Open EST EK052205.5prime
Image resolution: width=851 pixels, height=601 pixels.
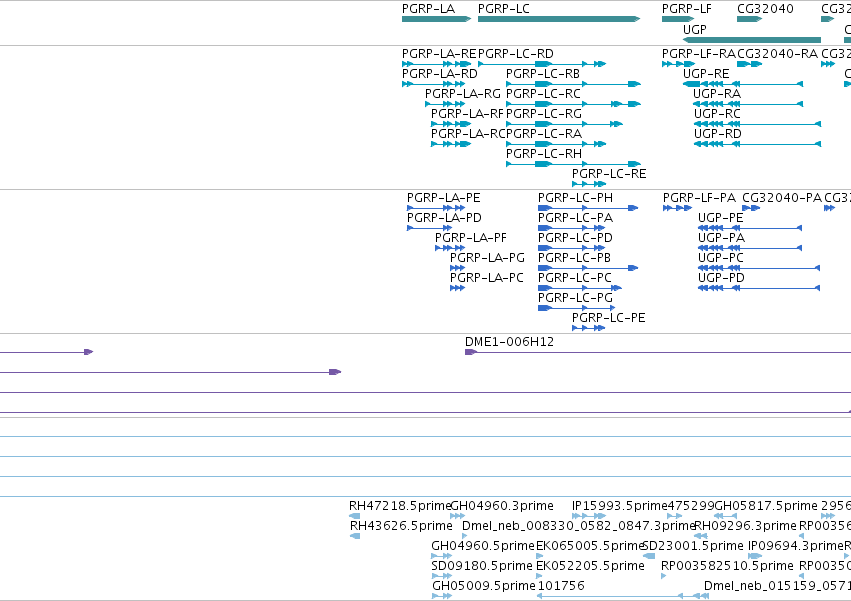click(590, 566)
